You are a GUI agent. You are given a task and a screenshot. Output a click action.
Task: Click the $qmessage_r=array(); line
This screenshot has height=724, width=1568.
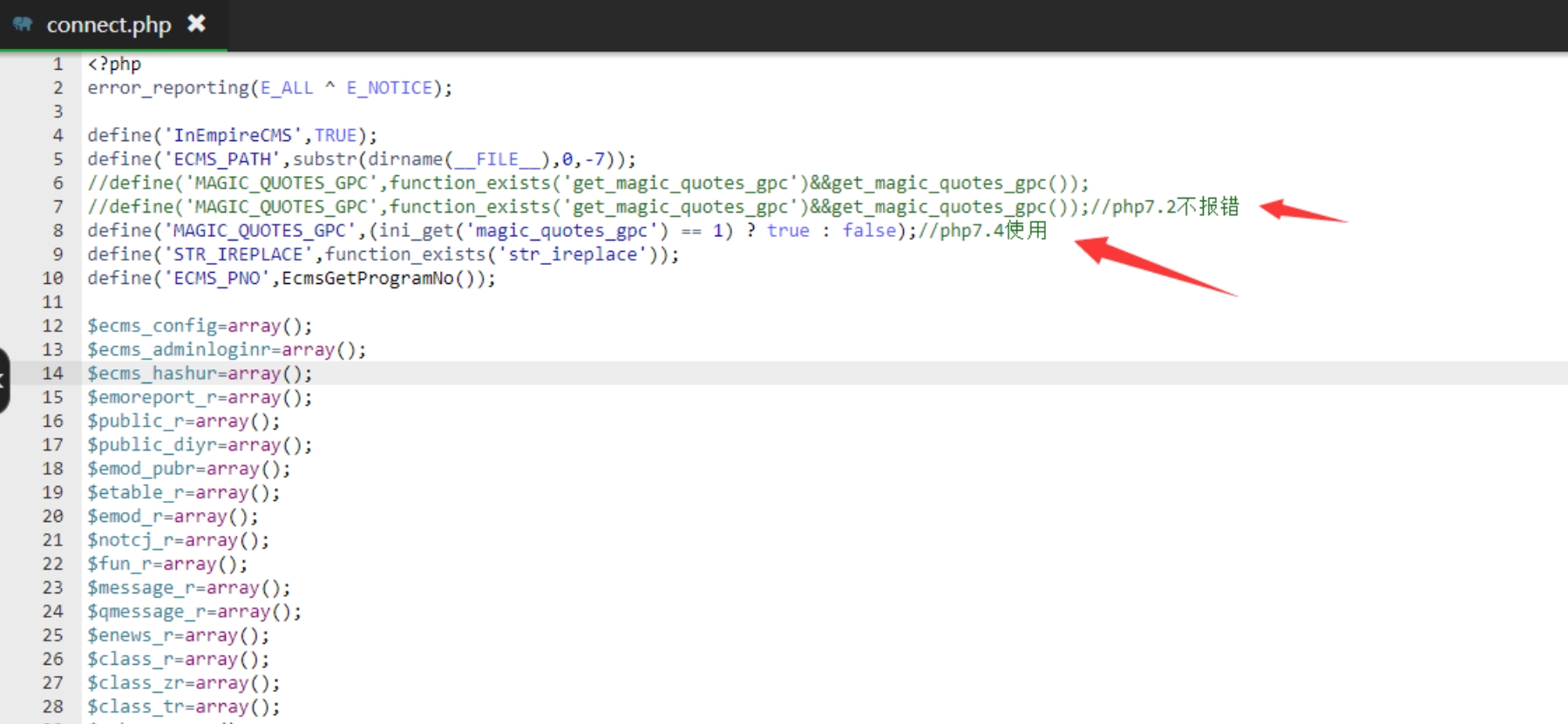(194, 612)
